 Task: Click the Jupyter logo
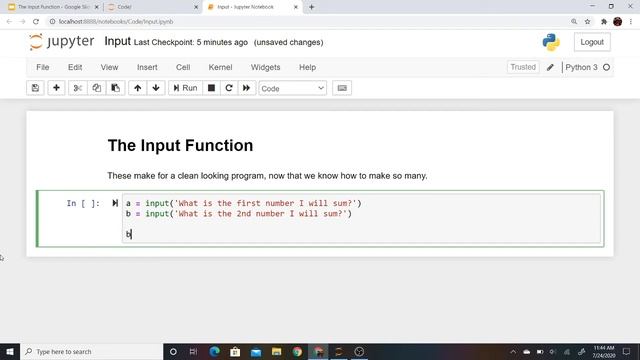coord(61,42)
